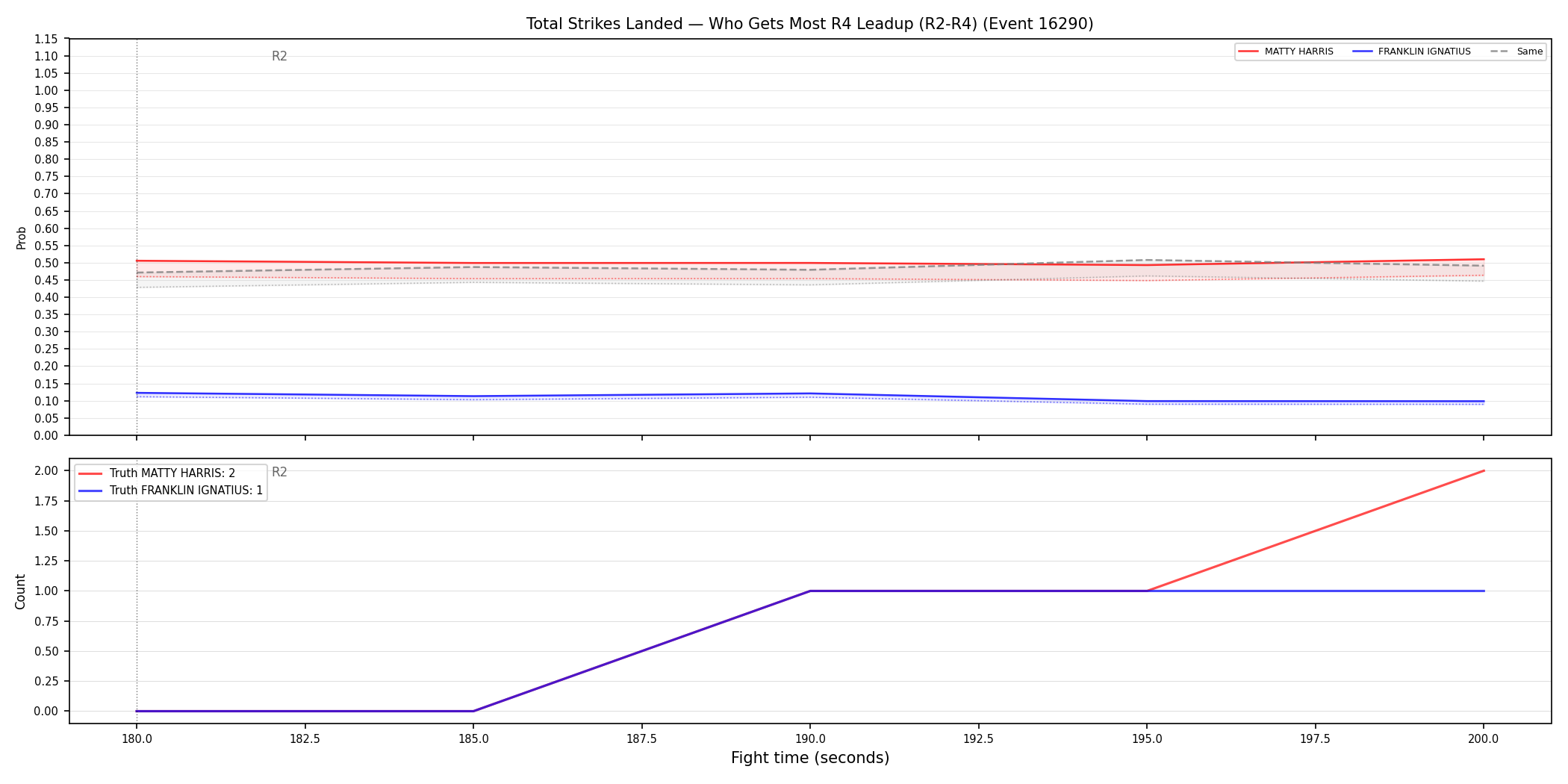Click the 200.0 x-axis tick label
The width and height of the screenshot is (1568, 784).
tap(1484, 739)
